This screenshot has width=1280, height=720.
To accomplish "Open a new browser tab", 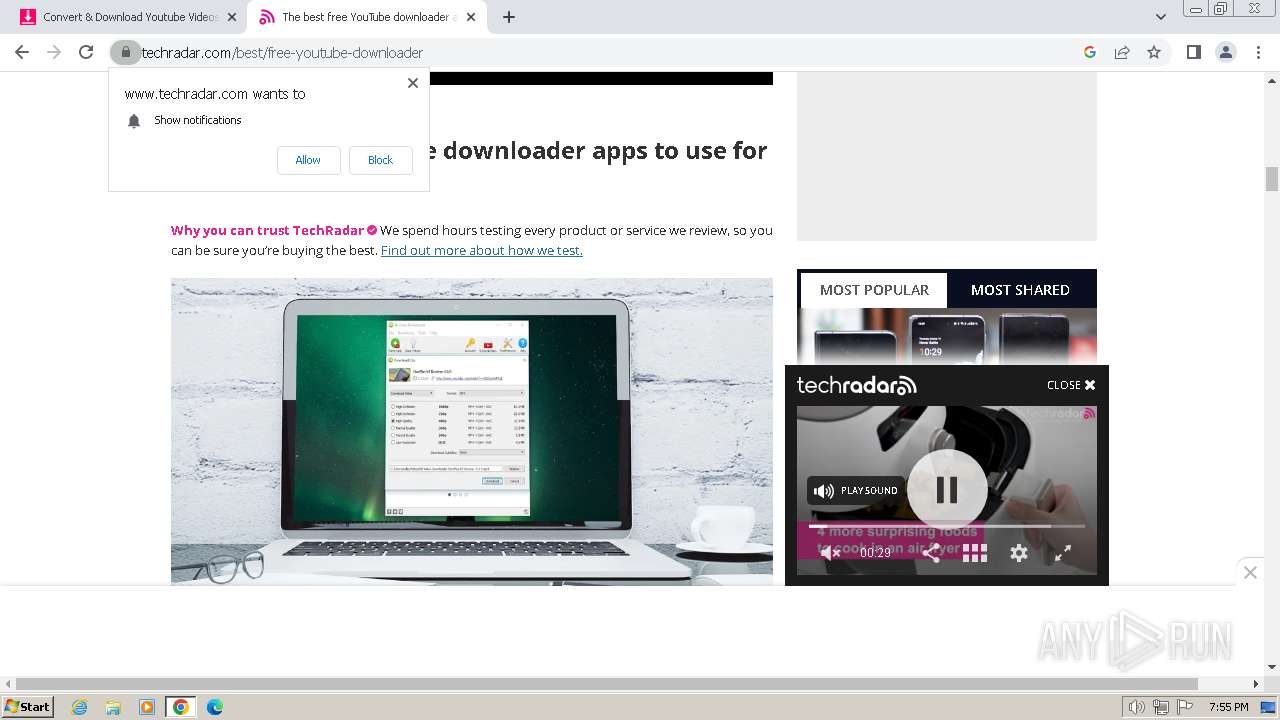I will (x=509, y=17).
